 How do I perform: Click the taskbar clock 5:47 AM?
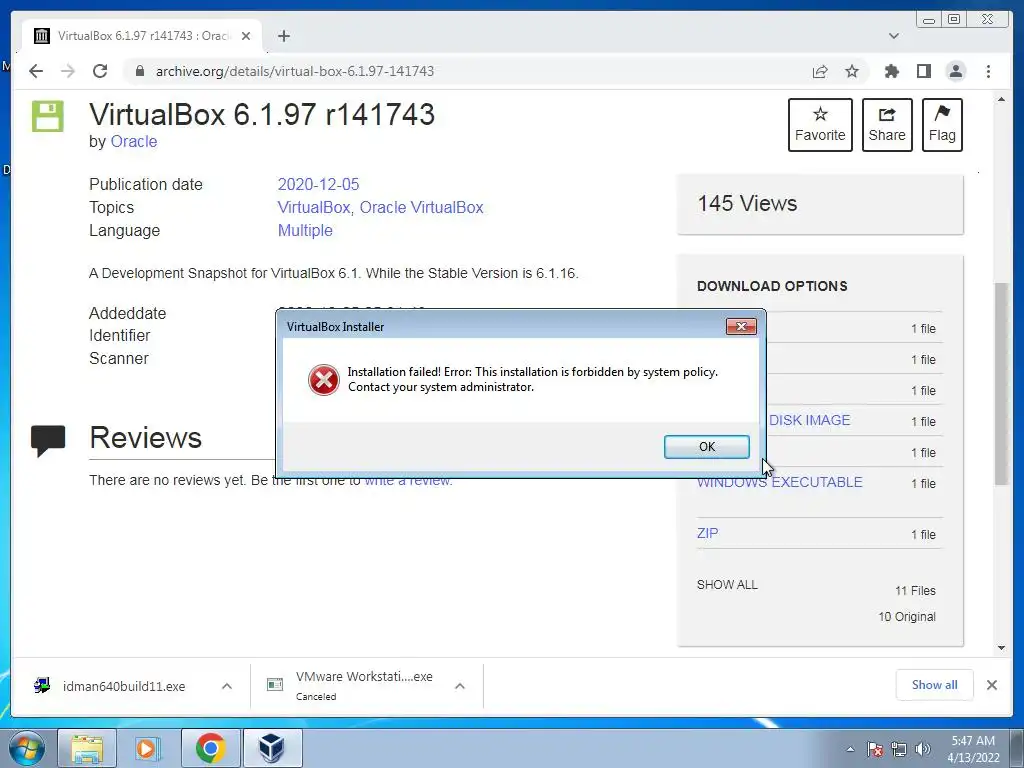point(973,749)
